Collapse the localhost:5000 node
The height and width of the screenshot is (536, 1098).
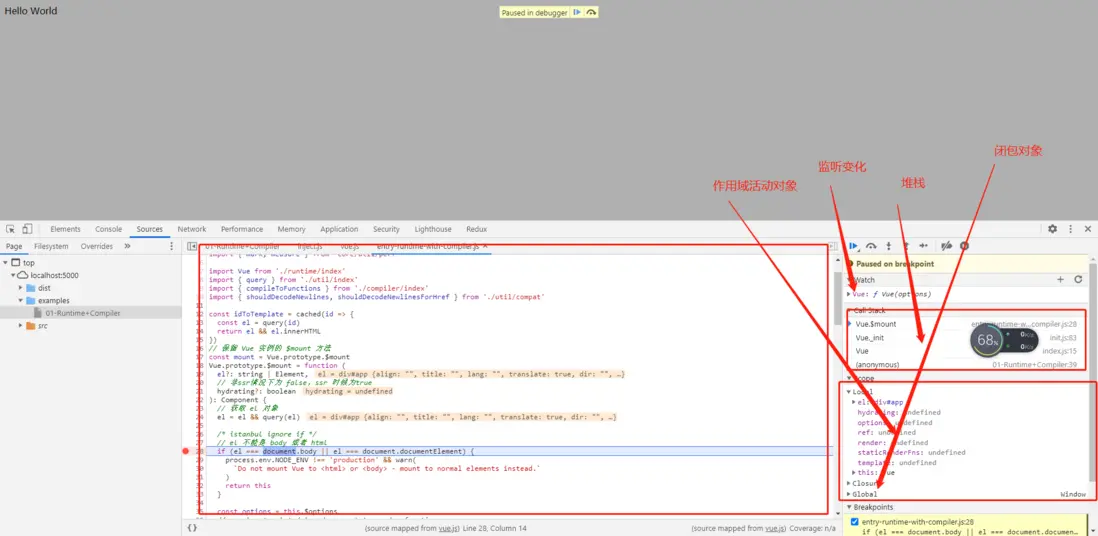14,275
